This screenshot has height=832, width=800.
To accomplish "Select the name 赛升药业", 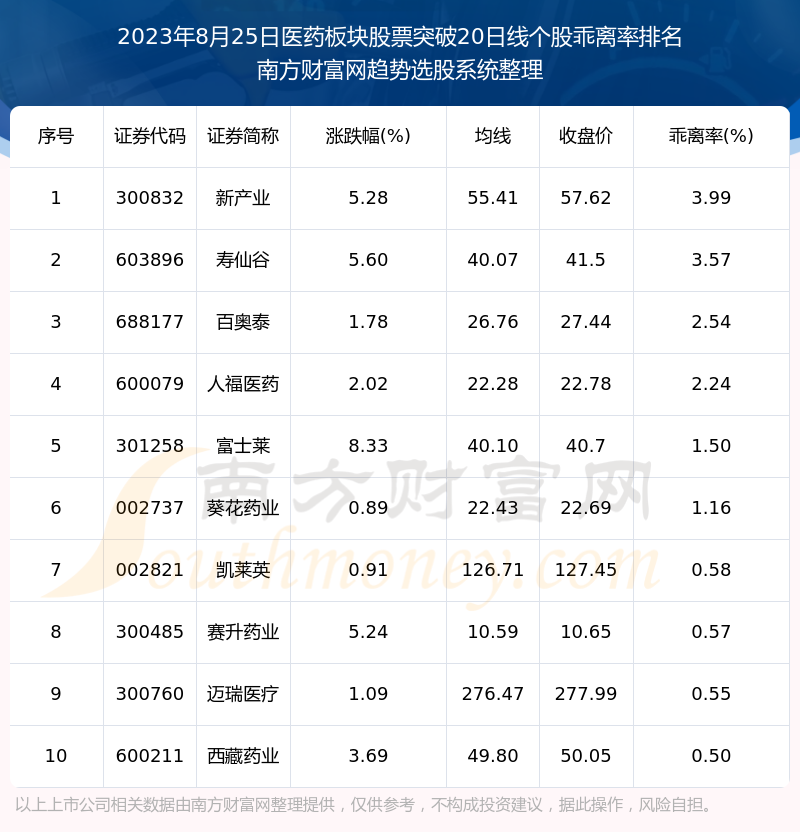I will pos(243,632).
